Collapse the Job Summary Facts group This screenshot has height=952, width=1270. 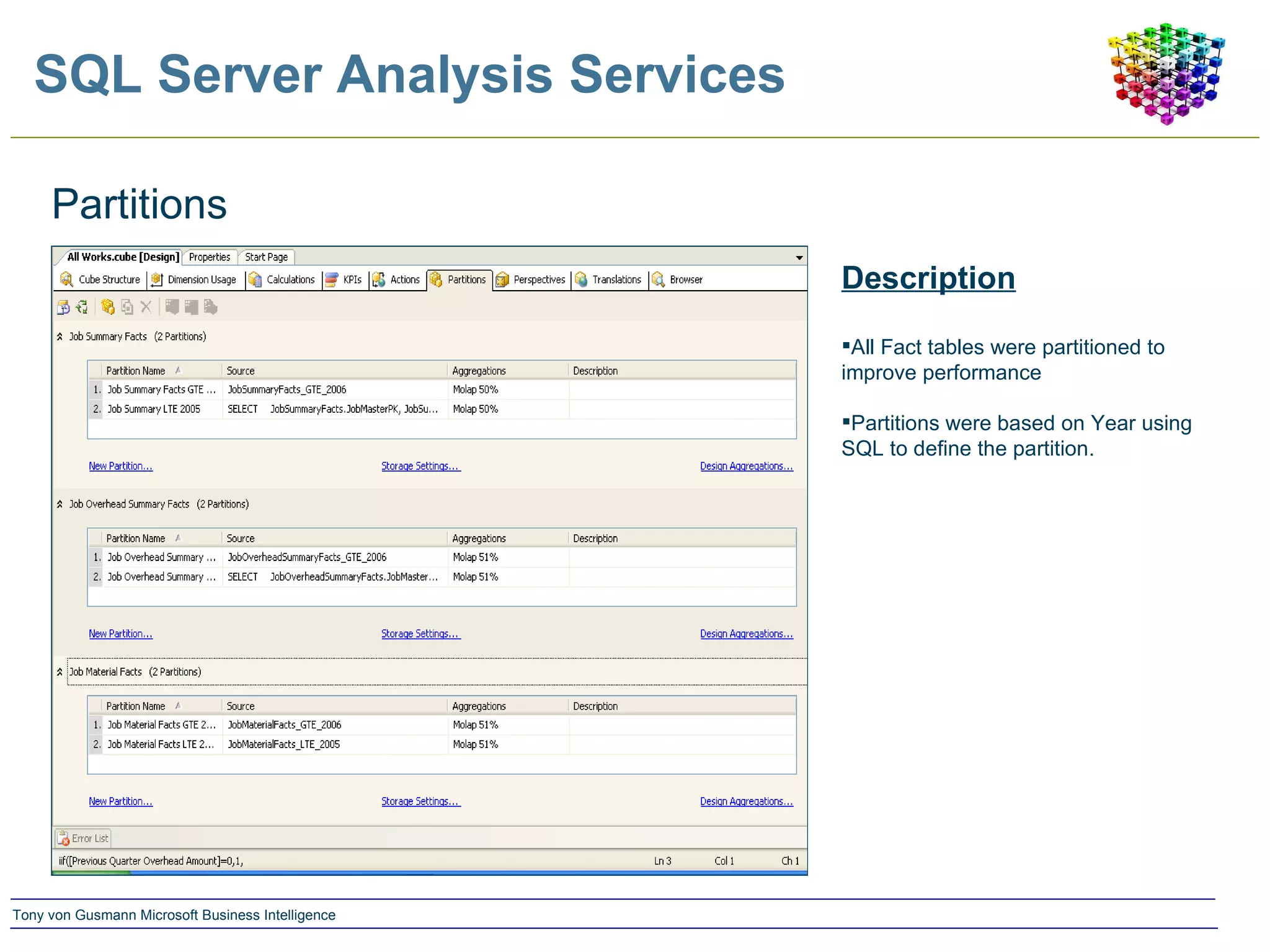60,337
